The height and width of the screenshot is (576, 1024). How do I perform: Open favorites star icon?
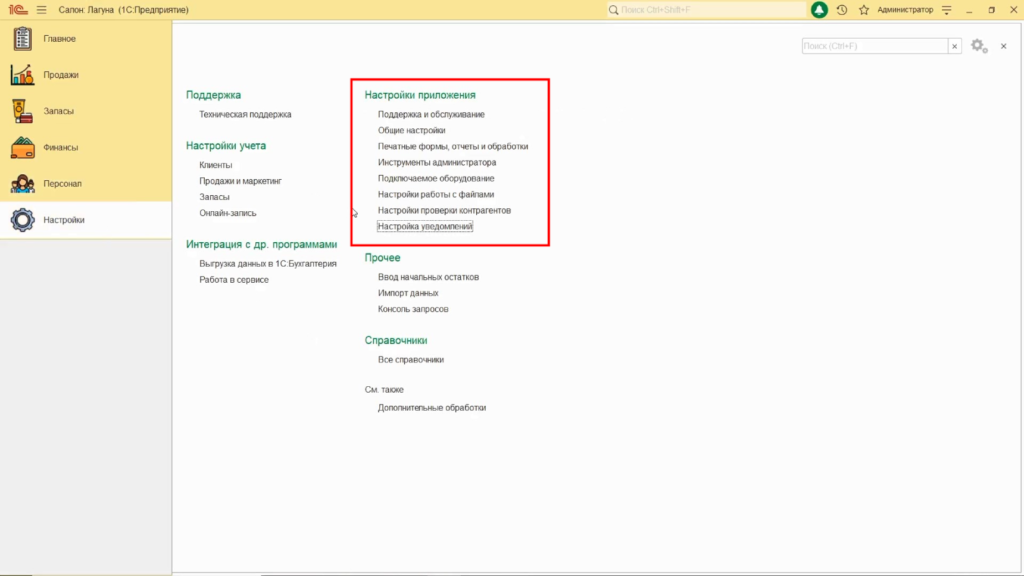pyautogui.click(x=864, y=10)
